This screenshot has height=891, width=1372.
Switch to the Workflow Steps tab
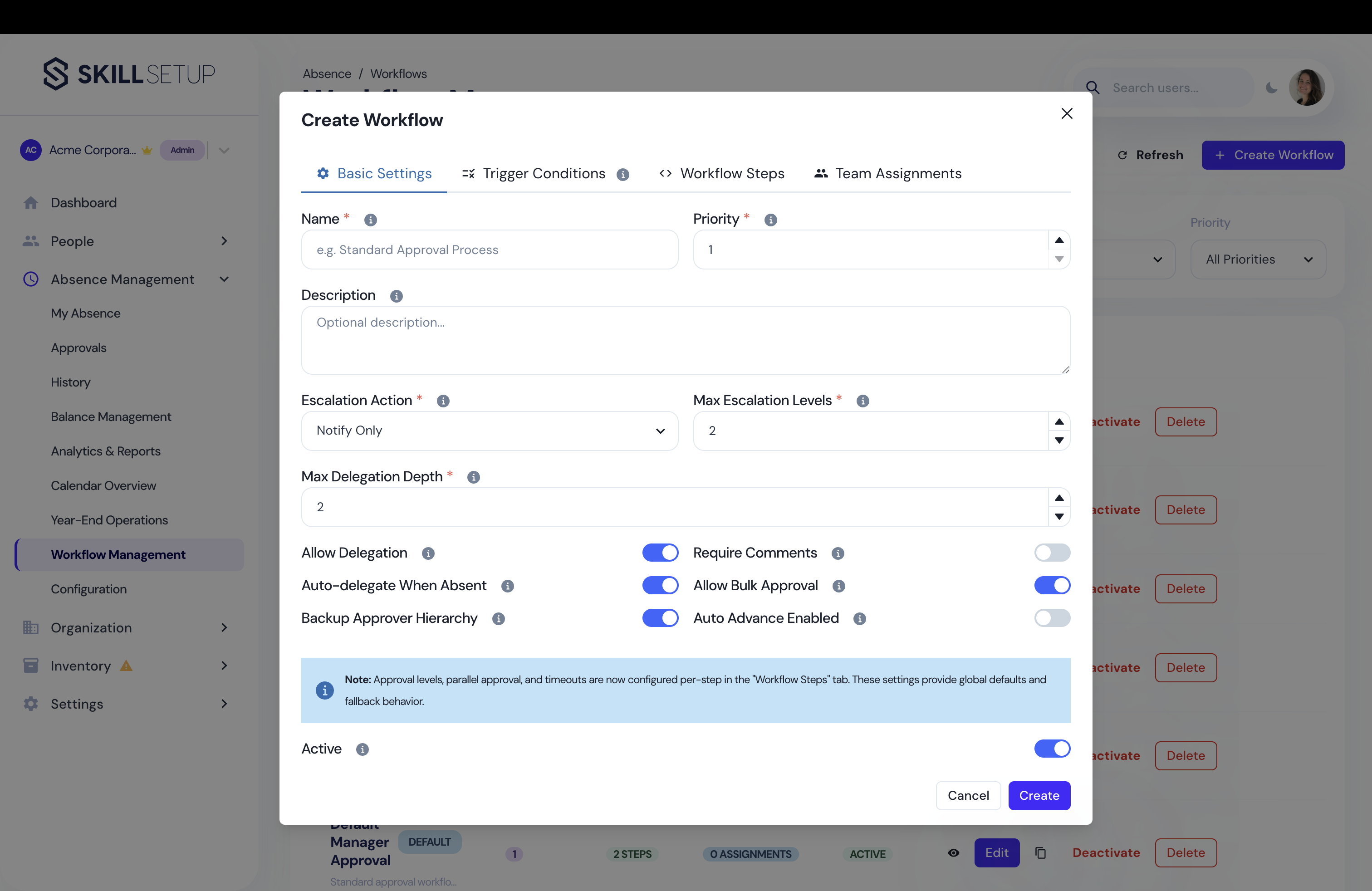pyautogui.click(x=722, y=173)
